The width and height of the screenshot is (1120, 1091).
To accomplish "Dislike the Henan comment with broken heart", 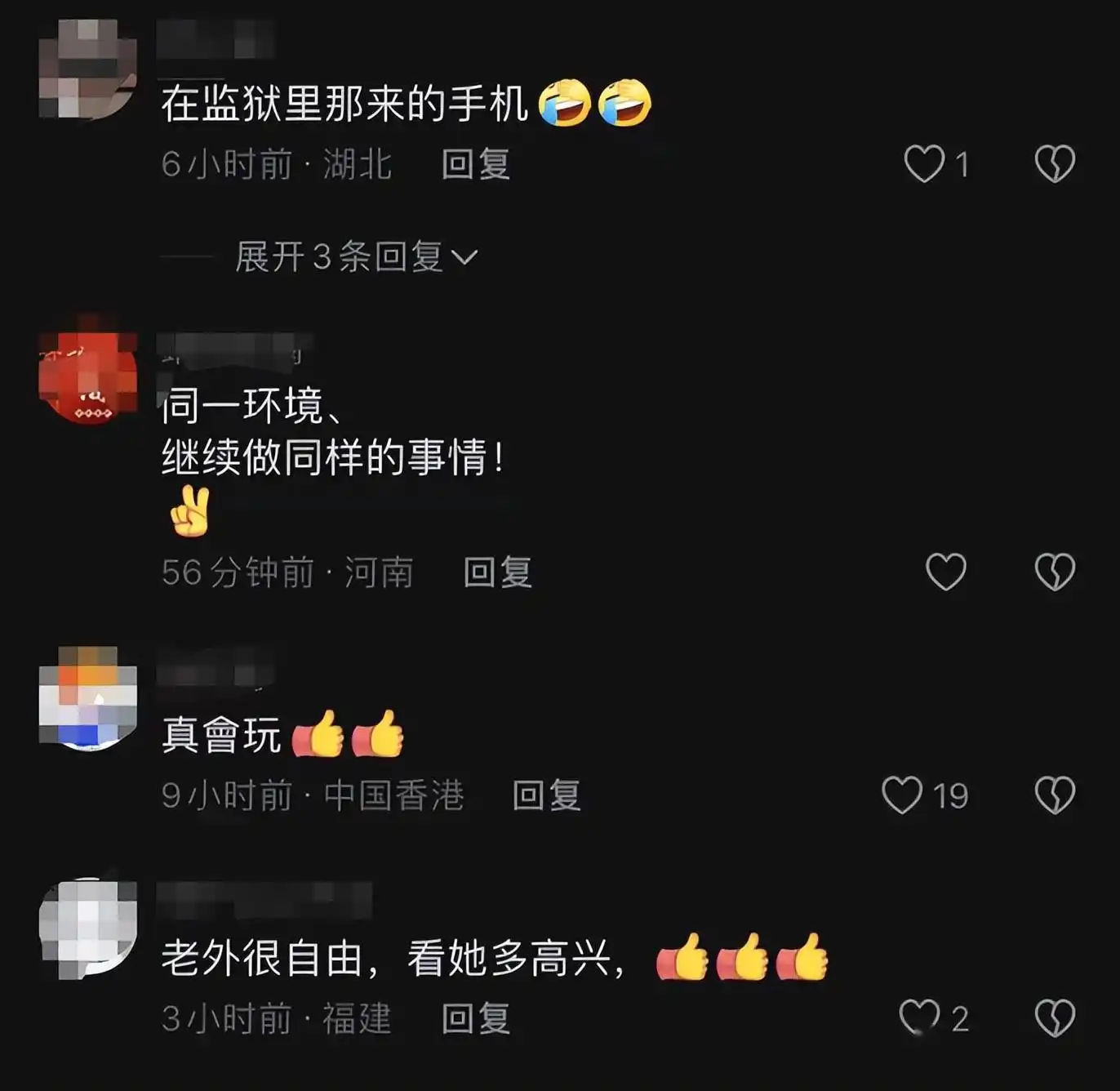I will (1055, 572).
